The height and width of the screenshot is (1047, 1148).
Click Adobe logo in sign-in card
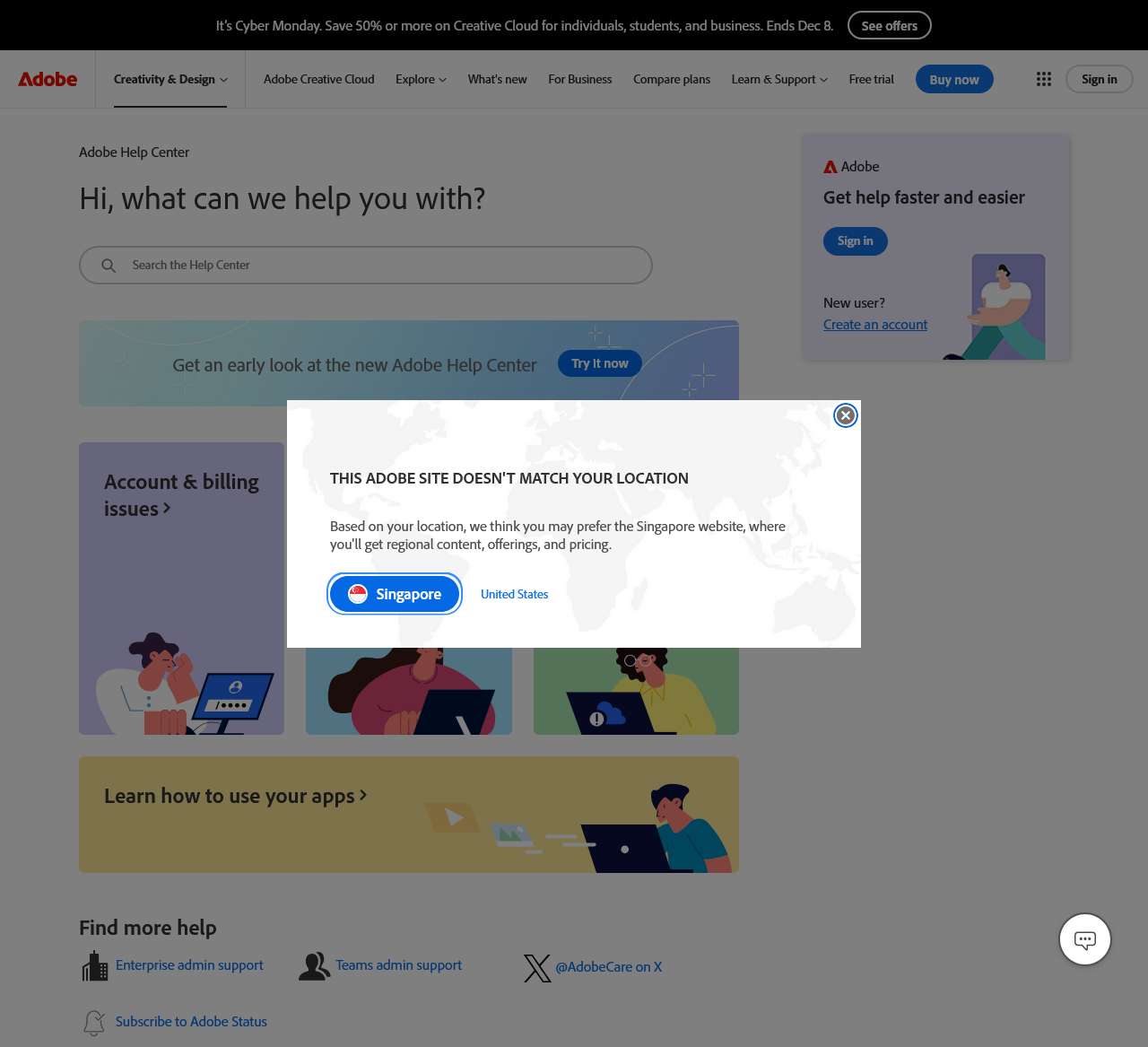(831, 167)
